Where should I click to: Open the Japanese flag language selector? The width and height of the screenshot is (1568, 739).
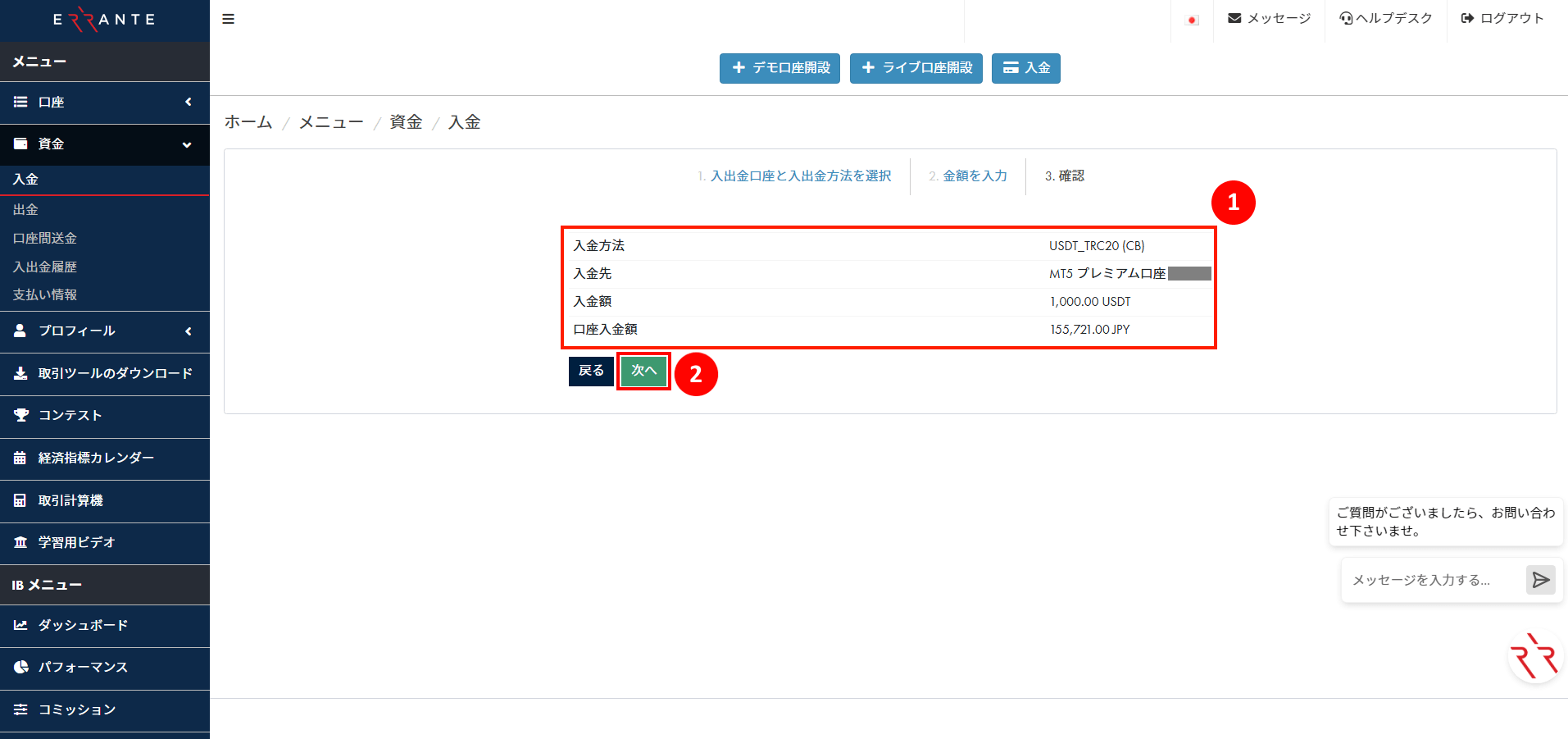1191,18
